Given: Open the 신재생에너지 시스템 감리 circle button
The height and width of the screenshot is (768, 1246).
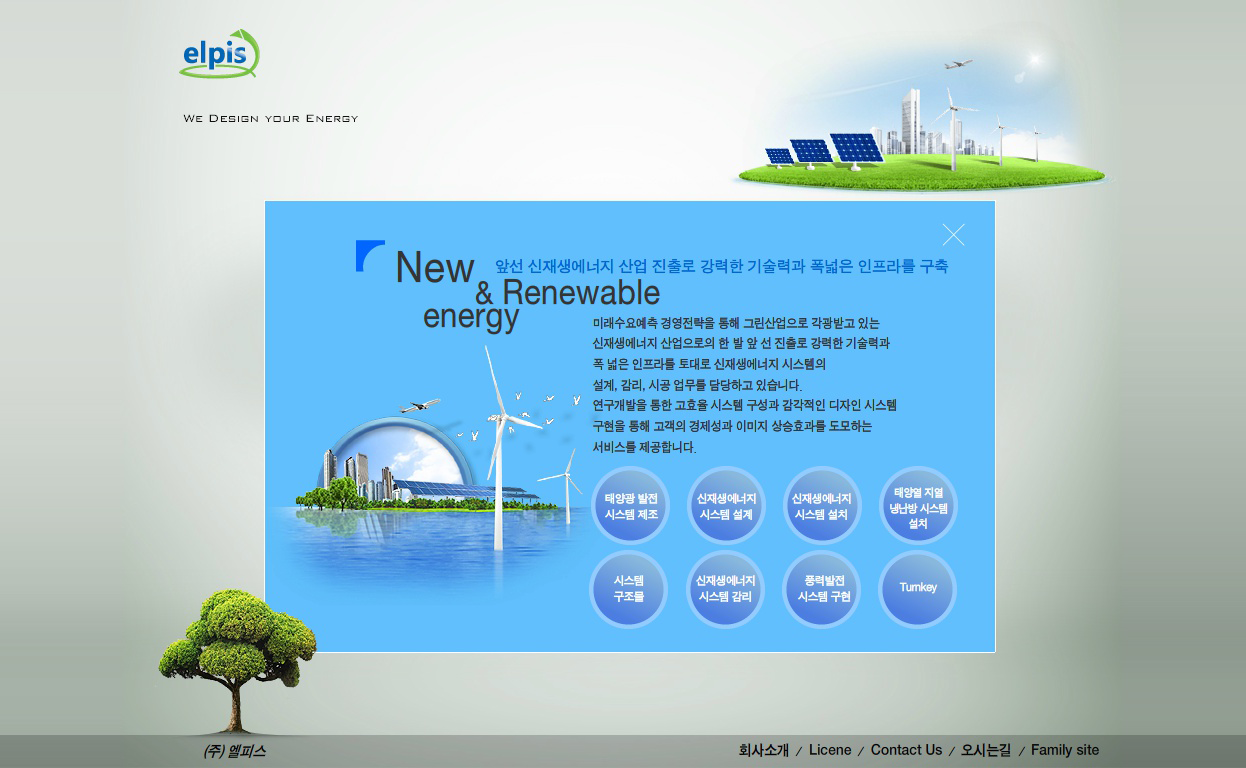Looking at the screenshot, I should coord(726,588).
